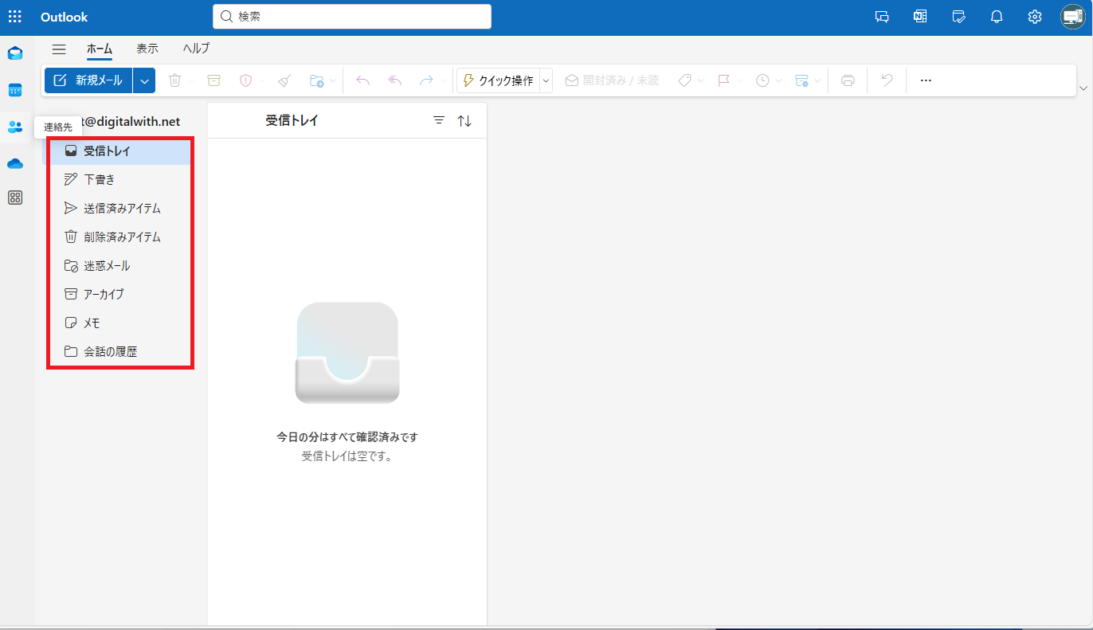Screen dimensions: 1093x630
Task: Click the snooze clock icon
Action: tap(763, 81)
